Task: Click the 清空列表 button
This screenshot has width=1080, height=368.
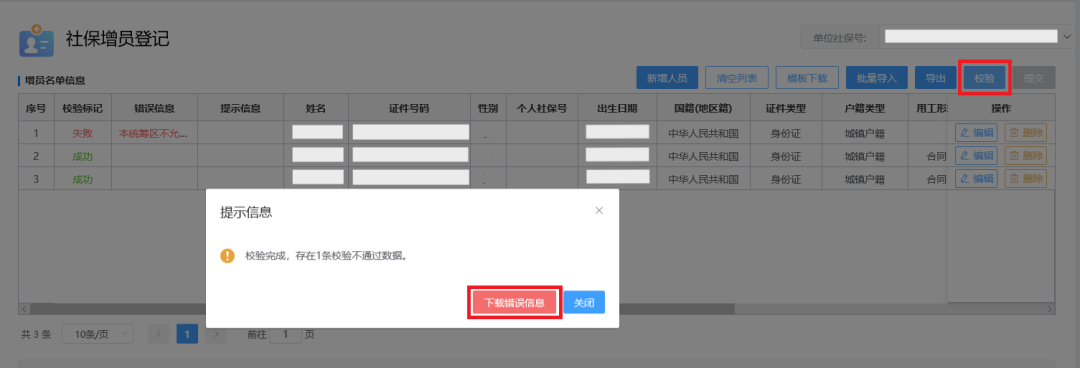Action: pyautogui.click(x=737, y=78)
